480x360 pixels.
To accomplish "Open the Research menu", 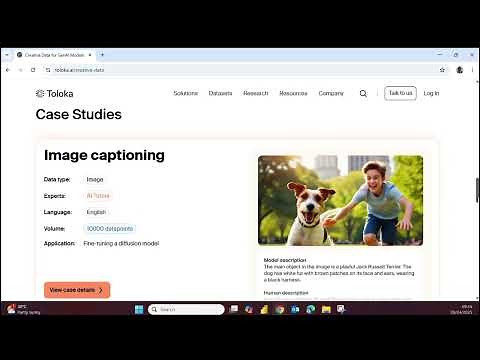I will 256,93.
